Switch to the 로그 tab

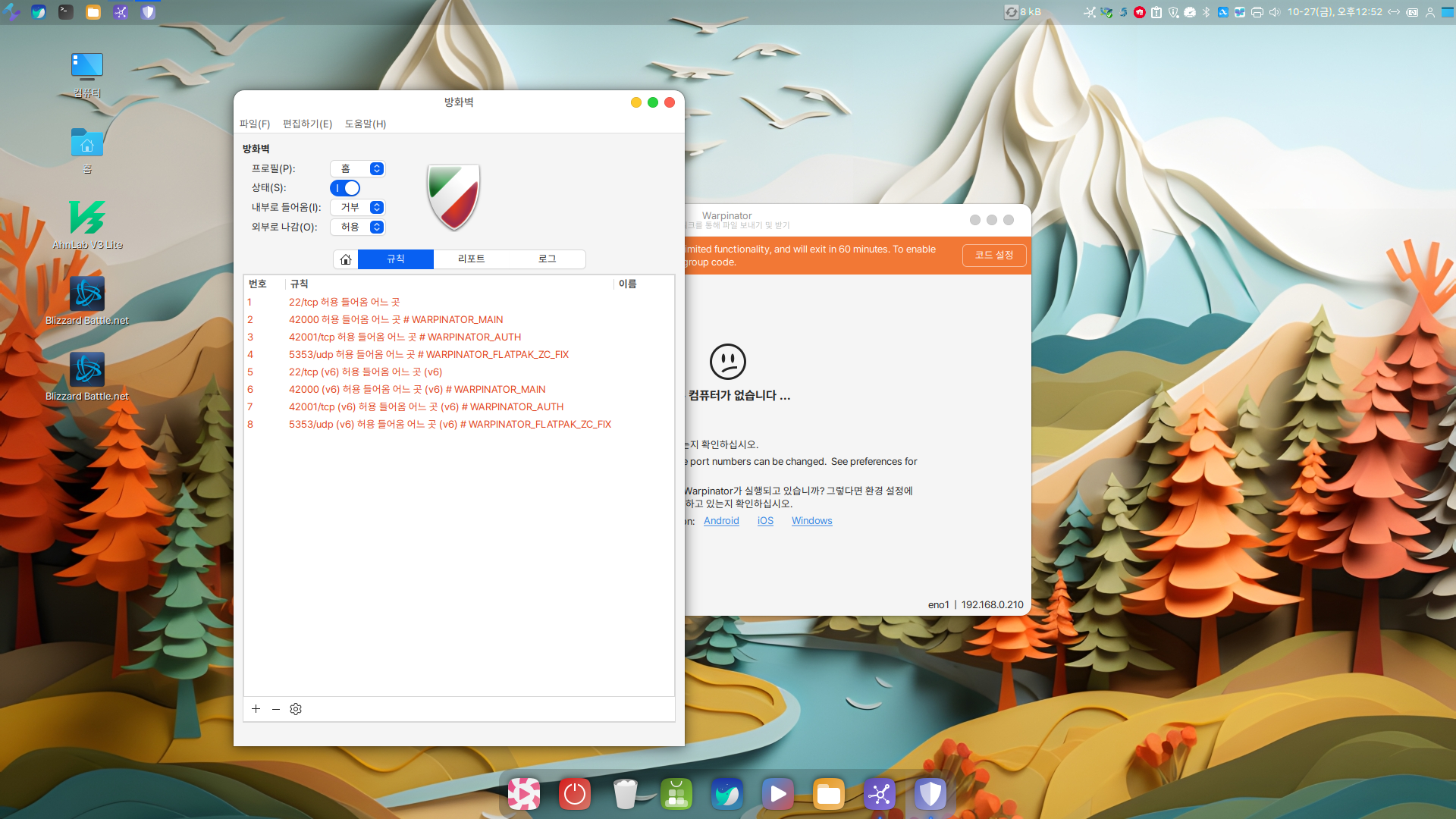[547, 259]
